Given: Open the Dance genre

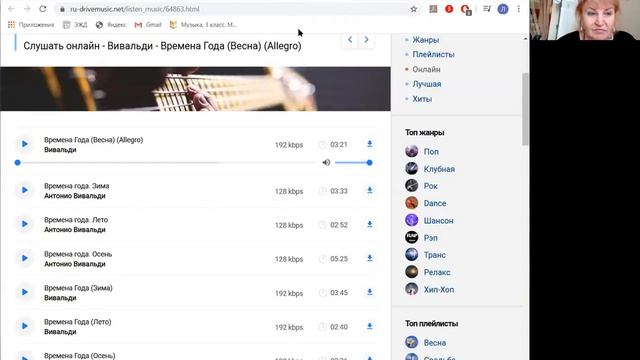Looking at the screenshot, I should click(435, 203).
